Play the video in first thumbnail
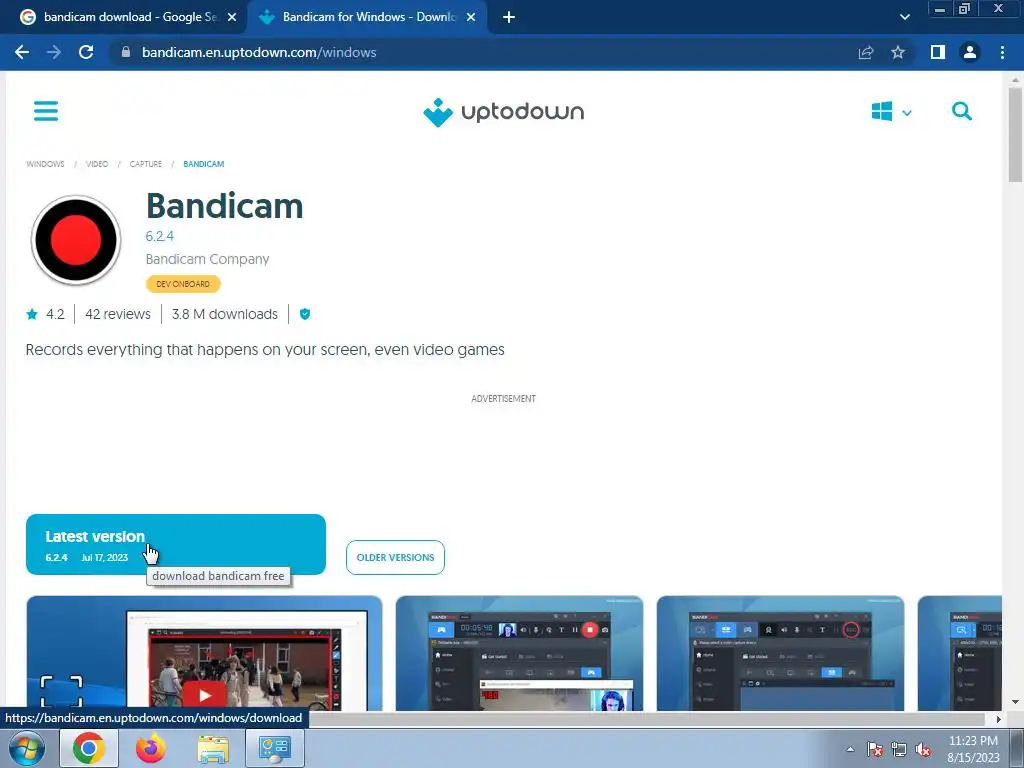The width and height of the screenshot is (1024, 768). pos(204,695)
